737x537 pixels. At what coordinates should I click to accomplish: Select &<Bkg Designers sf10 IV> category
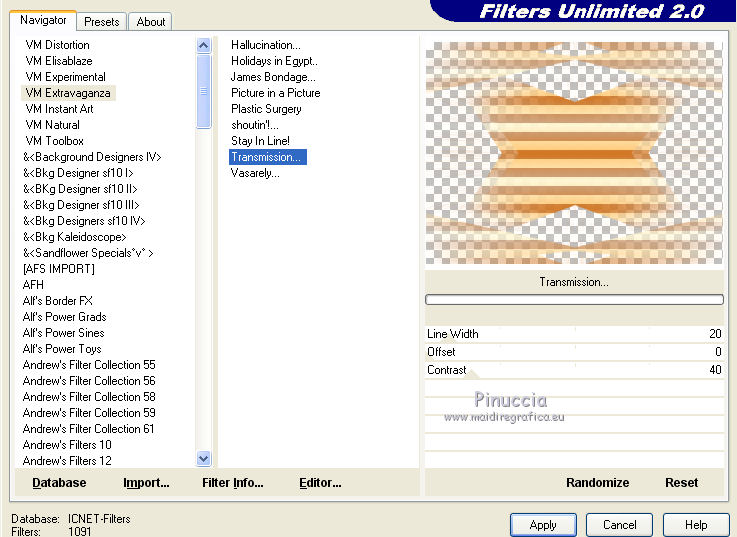point(84,221)
